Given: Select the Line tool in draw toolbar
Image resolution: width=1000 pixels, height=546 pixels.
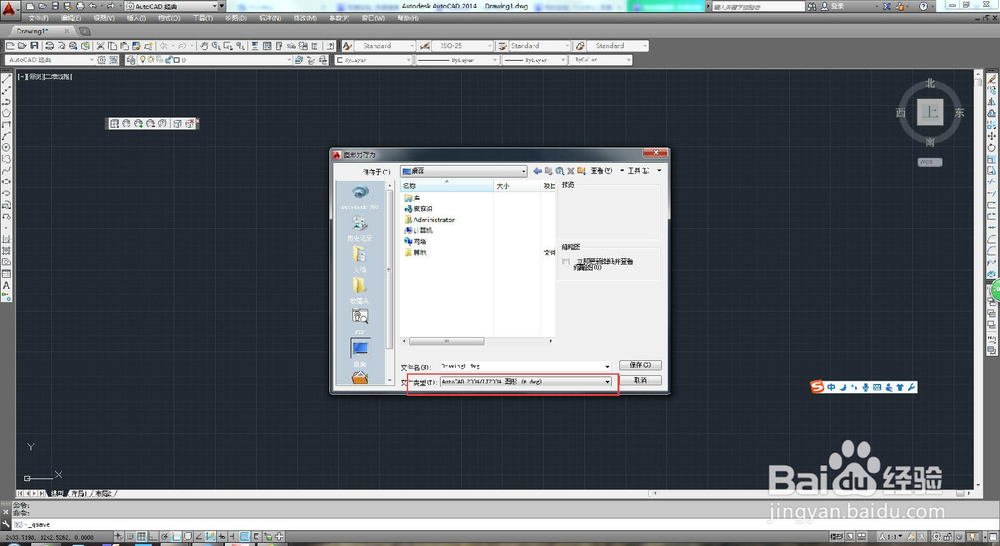Looking at the screenshot, I should point(6,79).
